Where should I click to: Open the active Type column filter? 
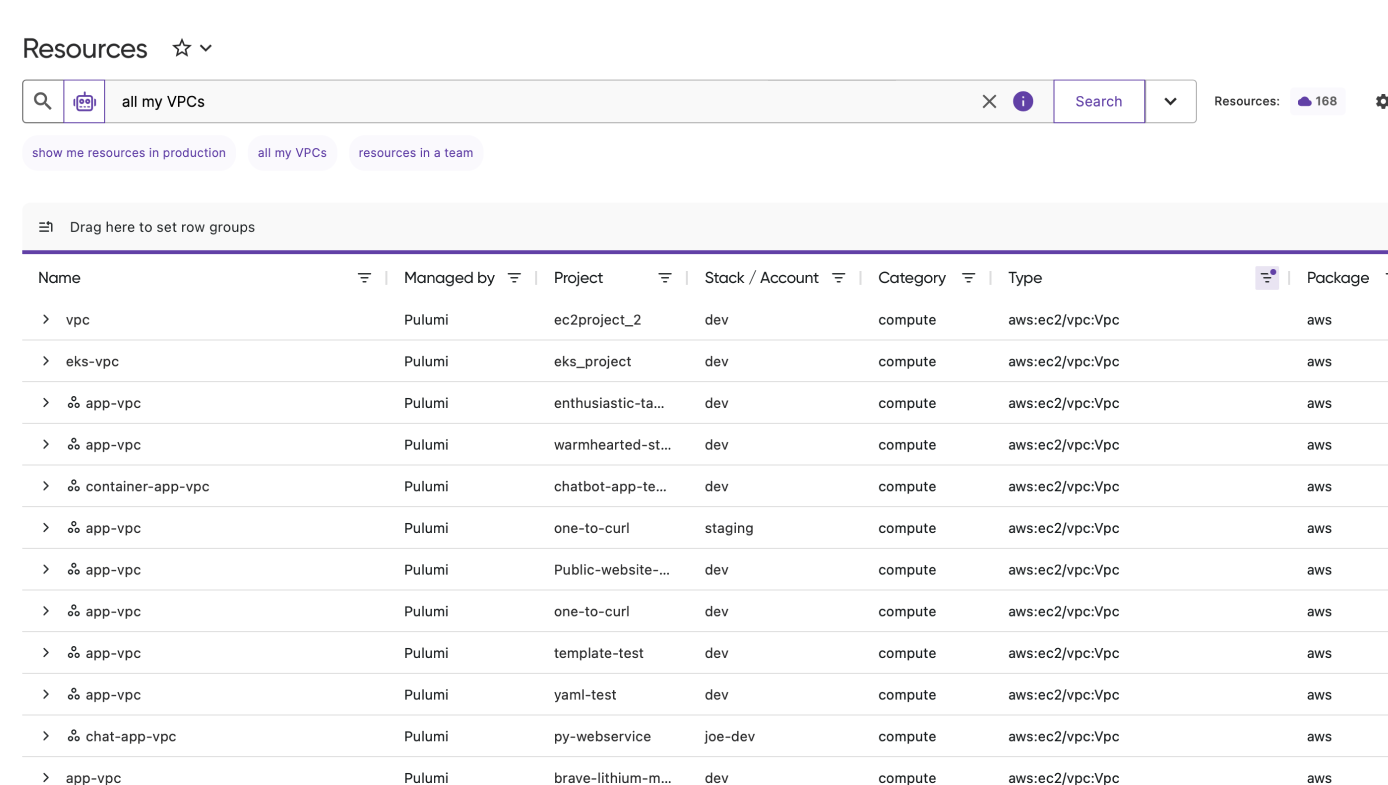coord(1267,278)
